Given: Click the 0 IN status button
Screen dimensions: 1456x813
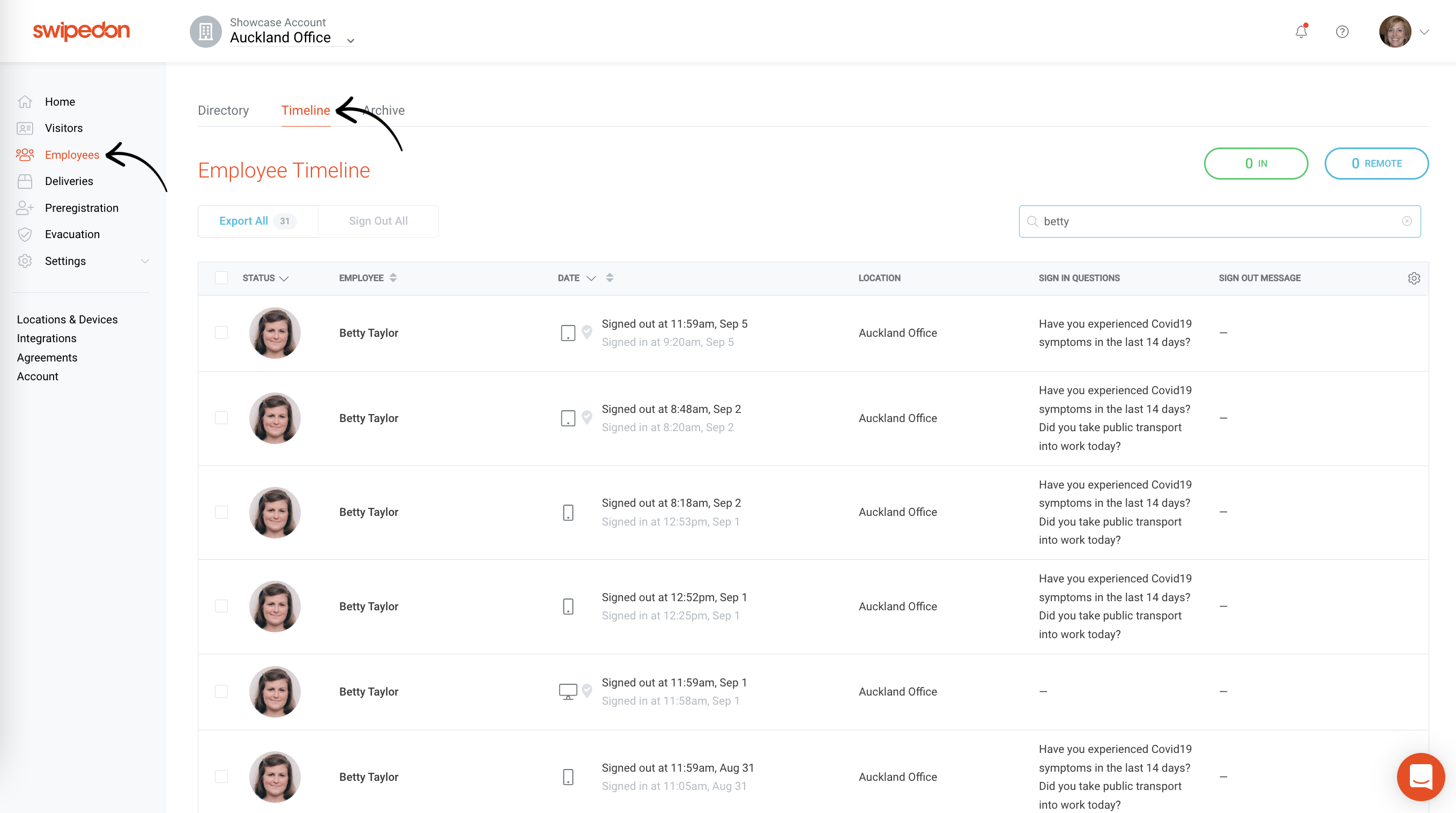Looking at the screenshot, I should 1256,164.
